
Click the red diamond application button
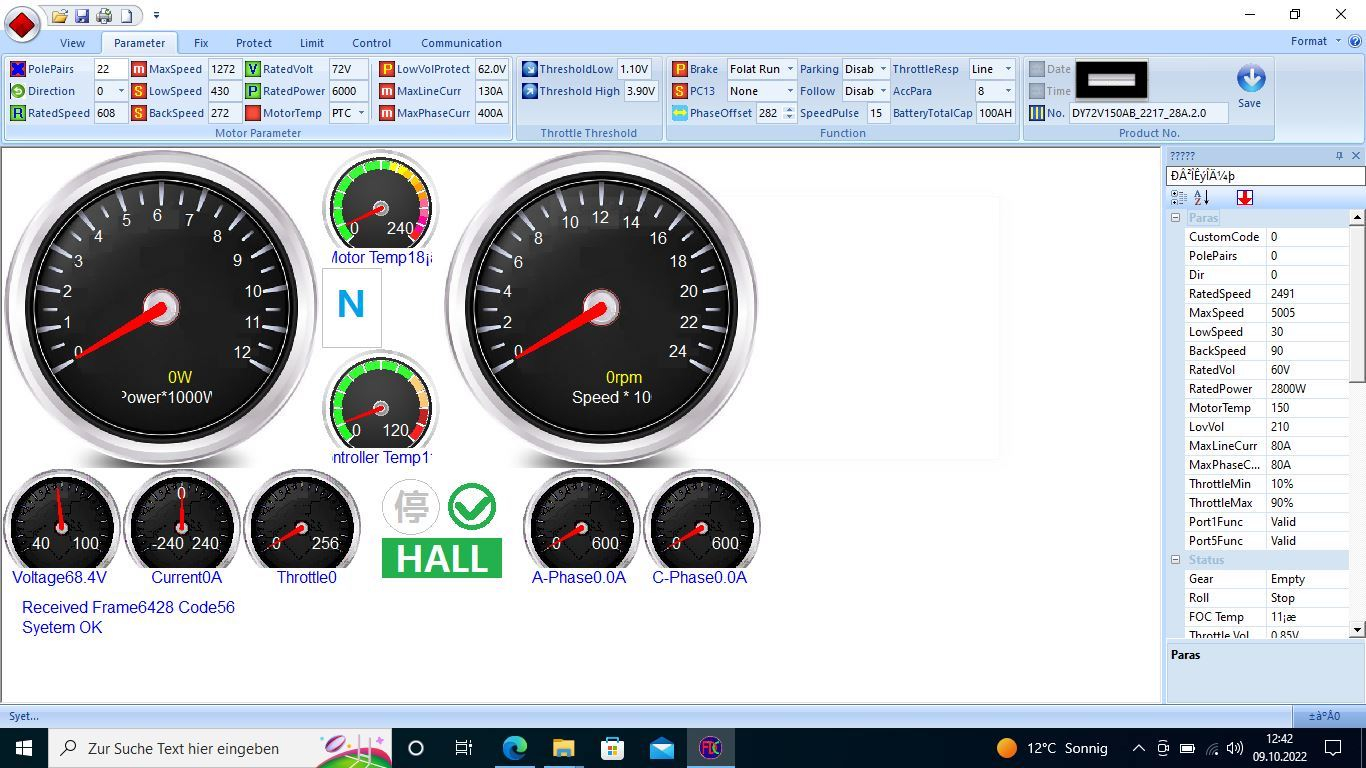22,23
